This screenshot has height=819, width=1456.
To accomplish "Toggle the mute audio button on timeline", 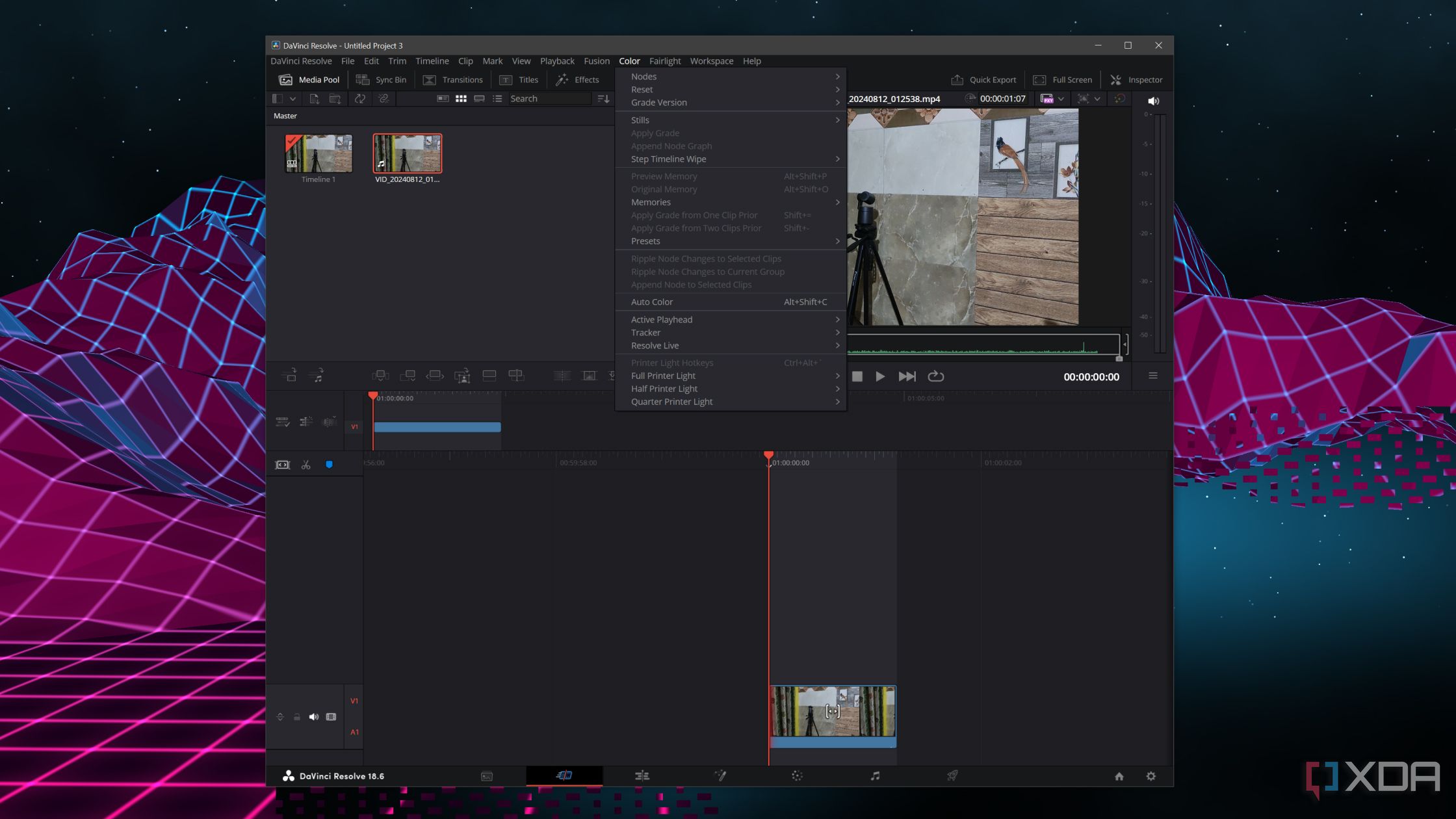I will [314, 716].
